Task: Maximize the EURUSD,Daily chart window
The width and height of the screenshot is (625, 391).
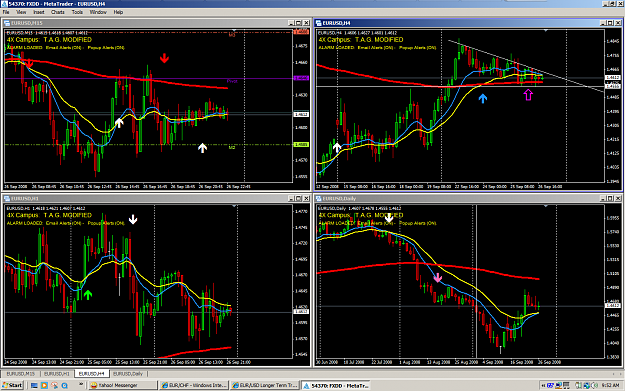Action: [x=610, y=198]
